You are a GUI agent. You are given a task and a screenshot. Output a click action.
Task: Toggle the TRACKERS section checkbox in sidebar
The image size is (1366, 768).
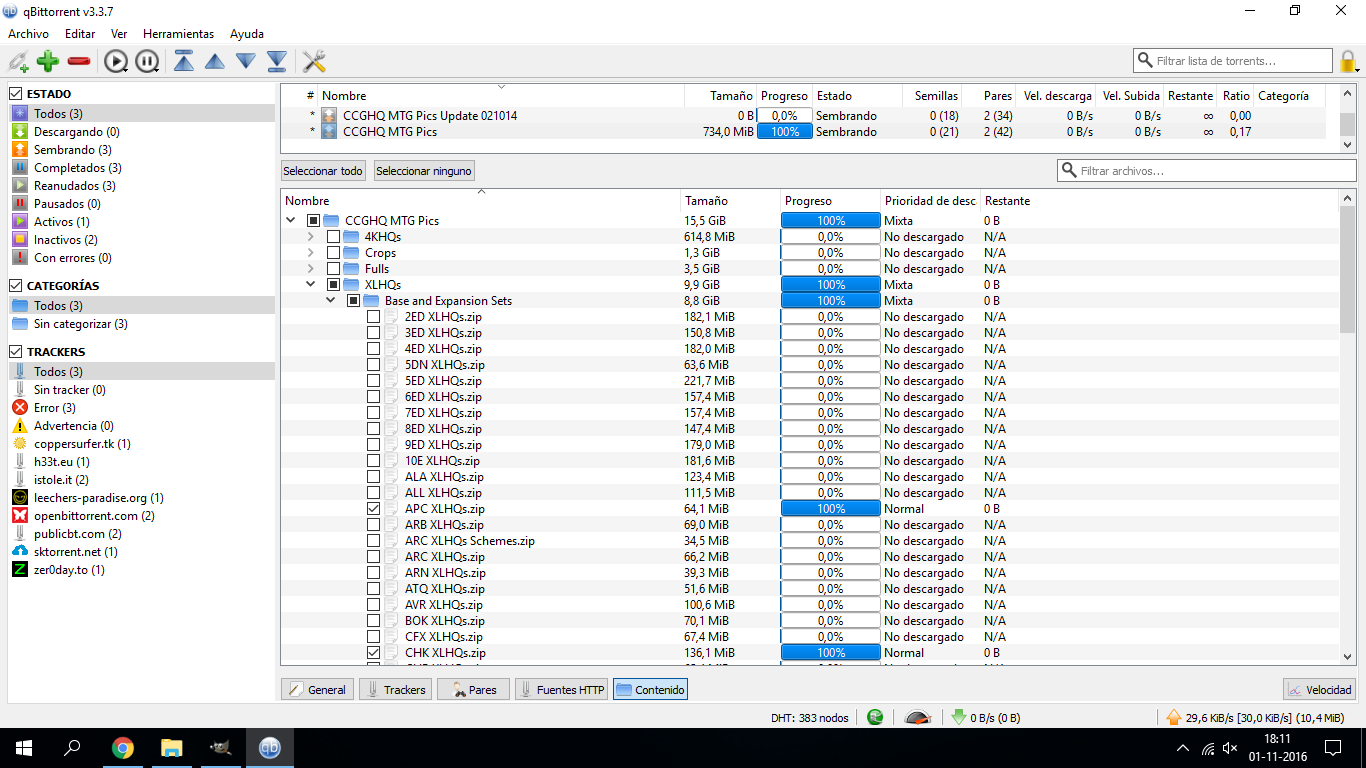click(16, 352)
